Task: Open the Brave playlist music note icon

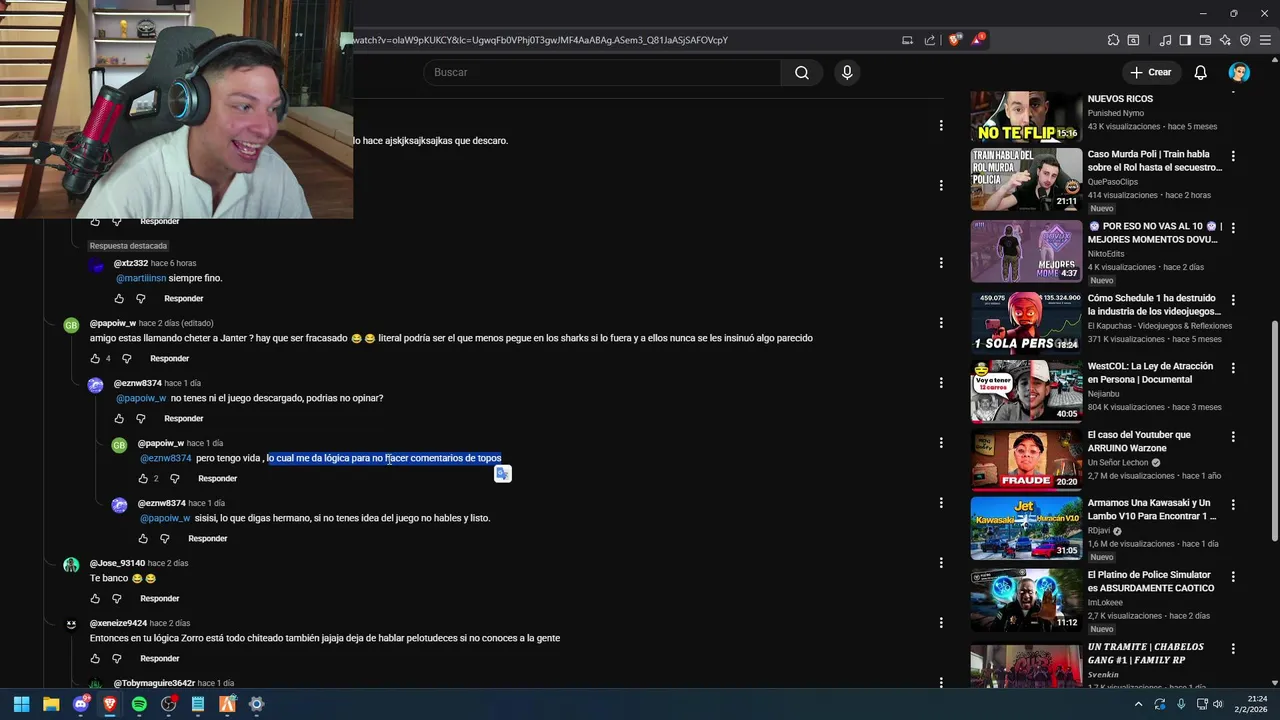Action: click(x=1165, y=40)
